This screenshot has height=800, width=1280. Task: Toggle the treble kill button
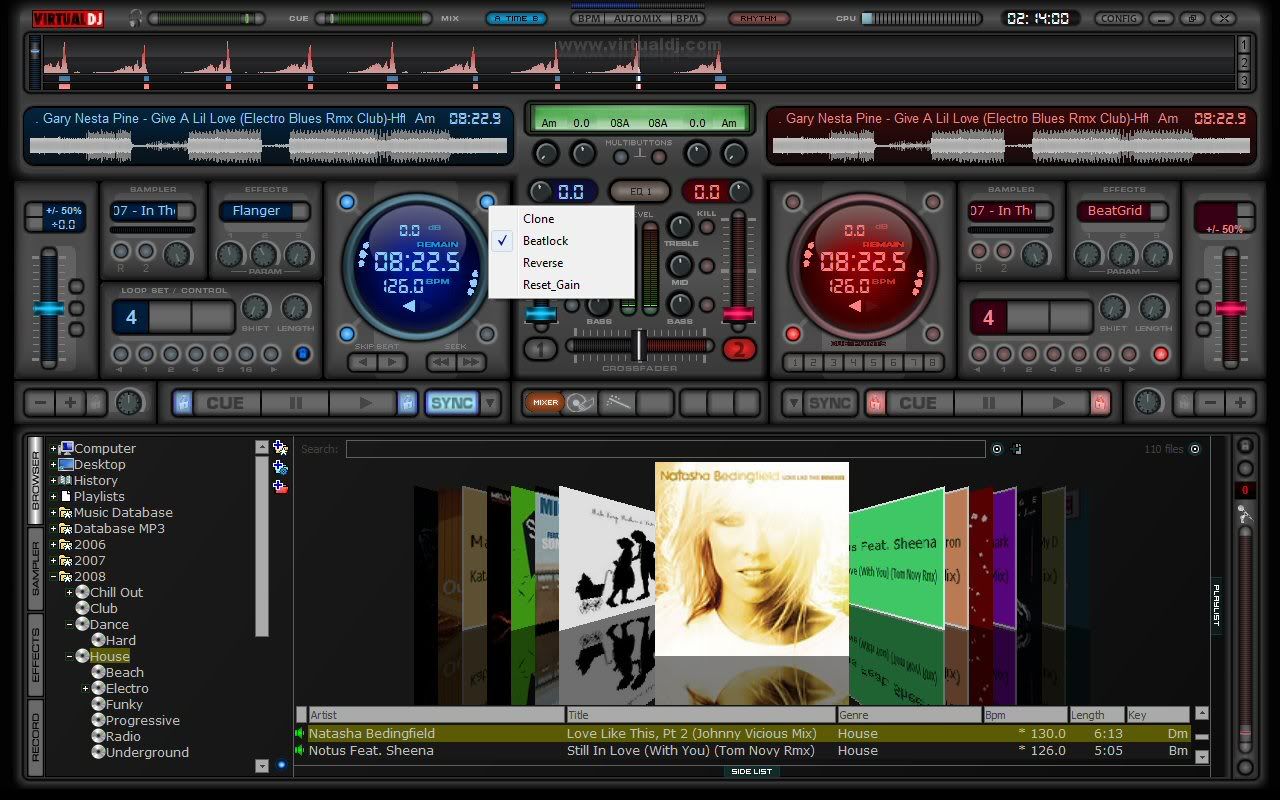[707, 227]
